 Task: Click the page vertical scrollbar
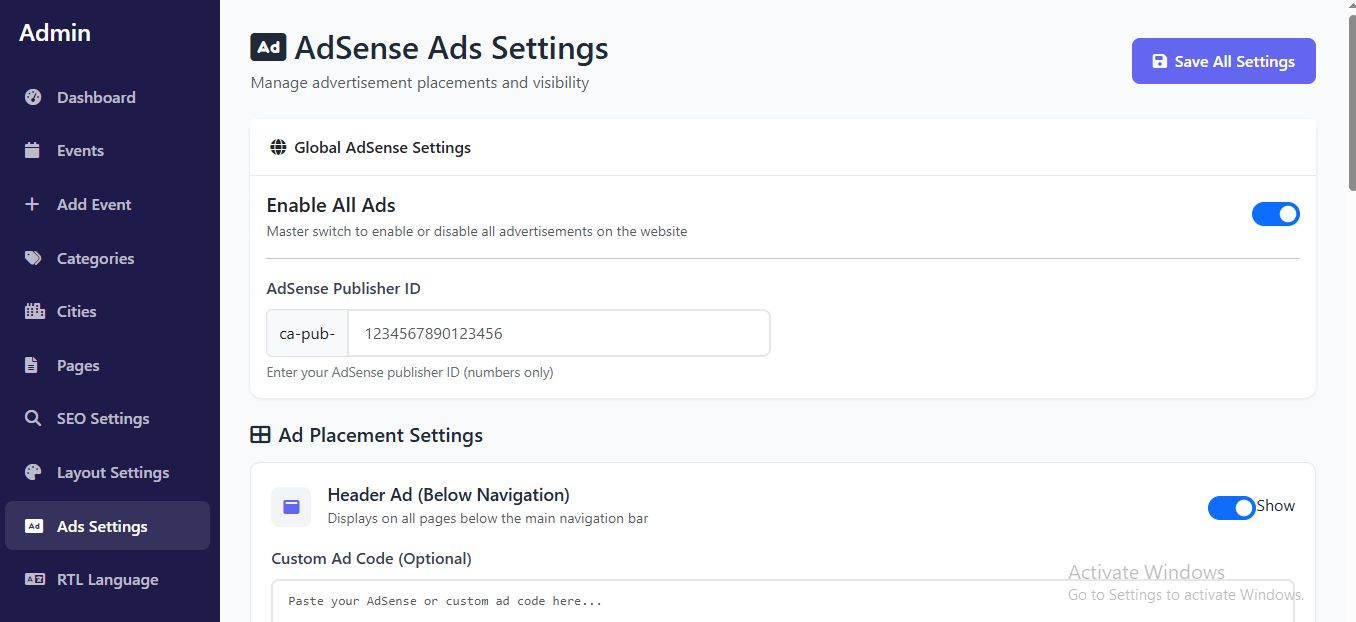coord(1351,100)
